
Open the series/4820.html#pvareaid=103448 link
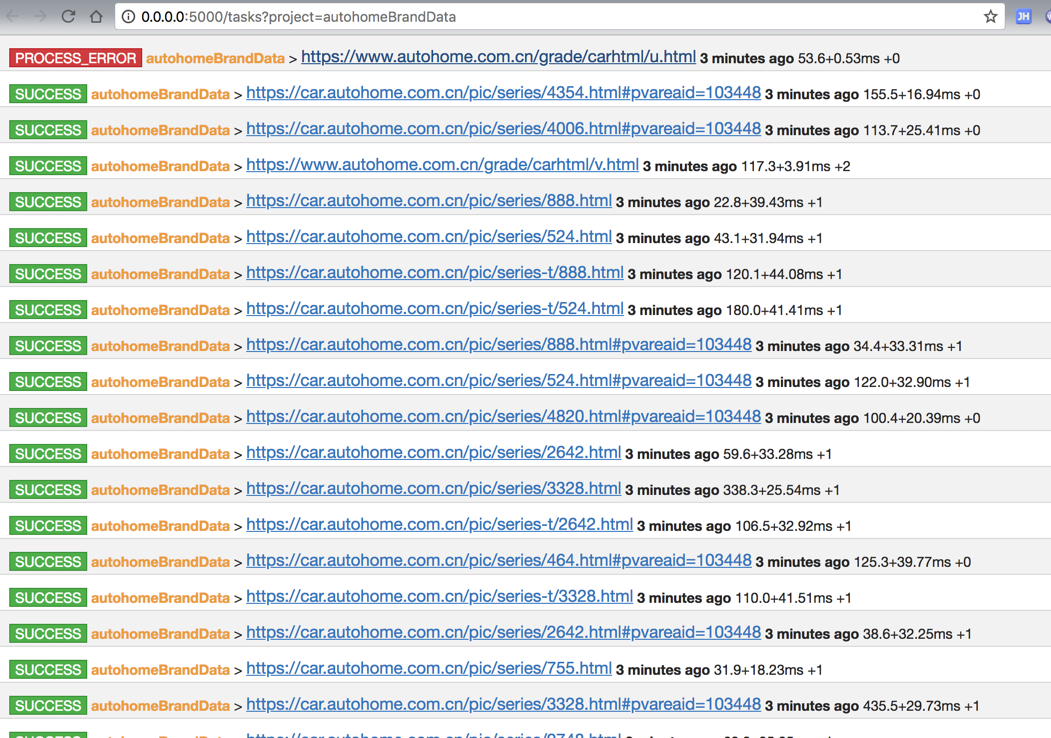(503, 416)
